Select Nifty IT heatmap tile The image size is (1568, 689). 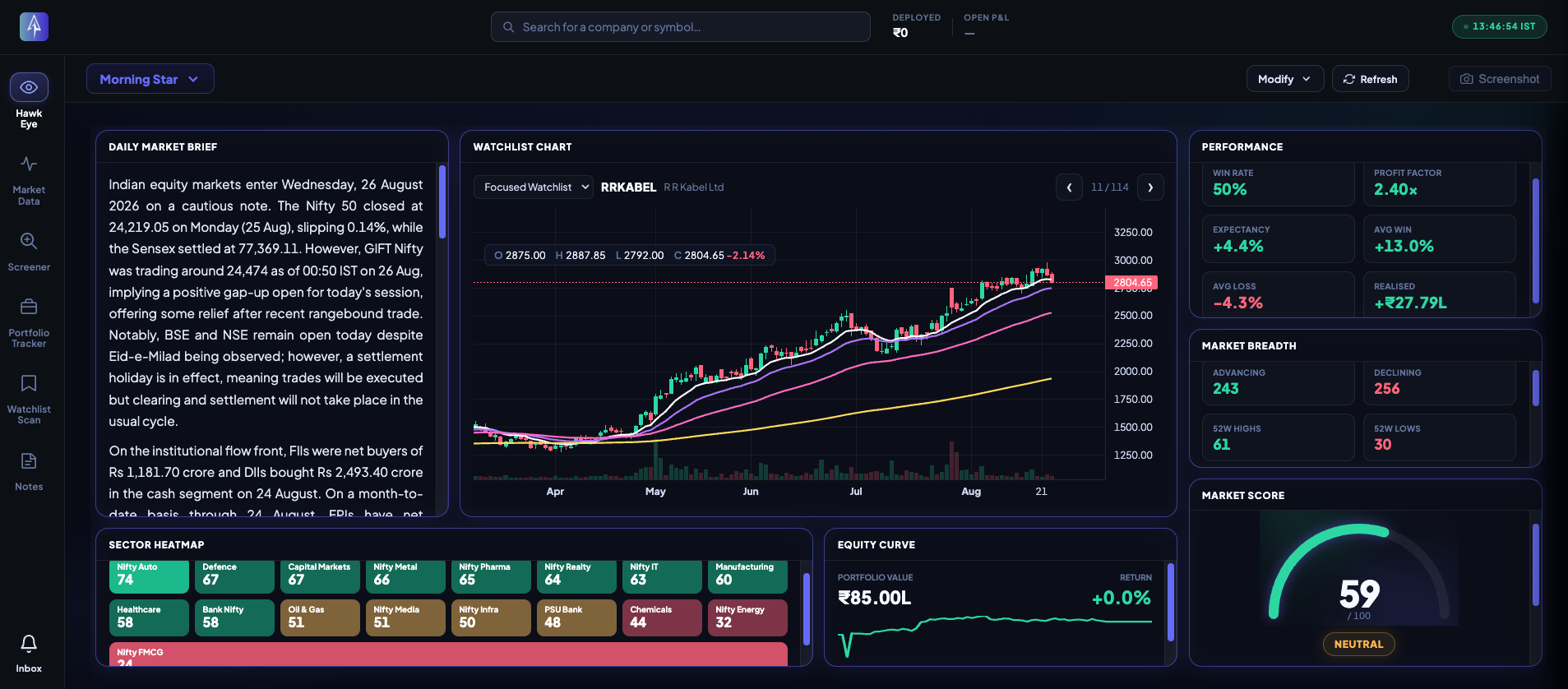pos(662,576)
